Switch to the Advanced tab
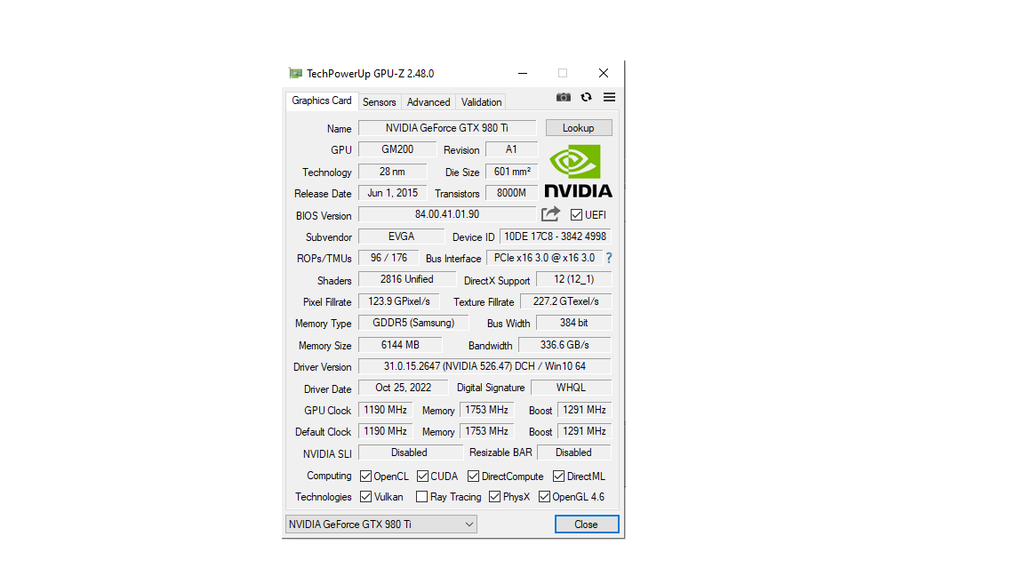 (x=428, y=102)
